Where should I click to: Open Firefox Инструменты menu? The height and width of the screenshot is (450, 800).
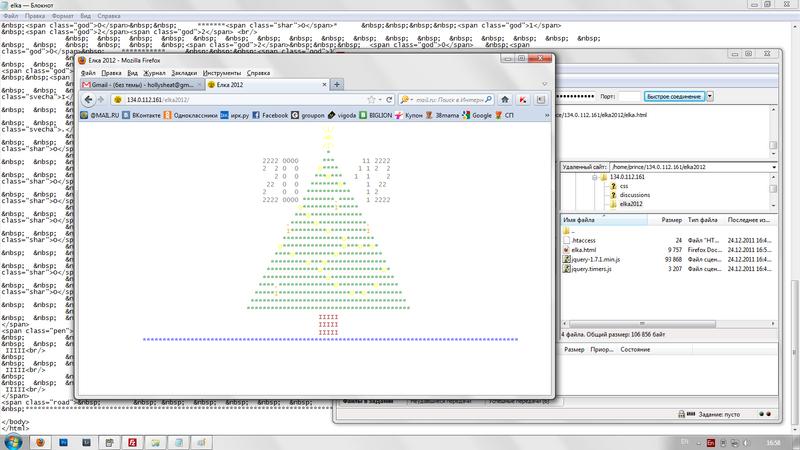[221, 73]
